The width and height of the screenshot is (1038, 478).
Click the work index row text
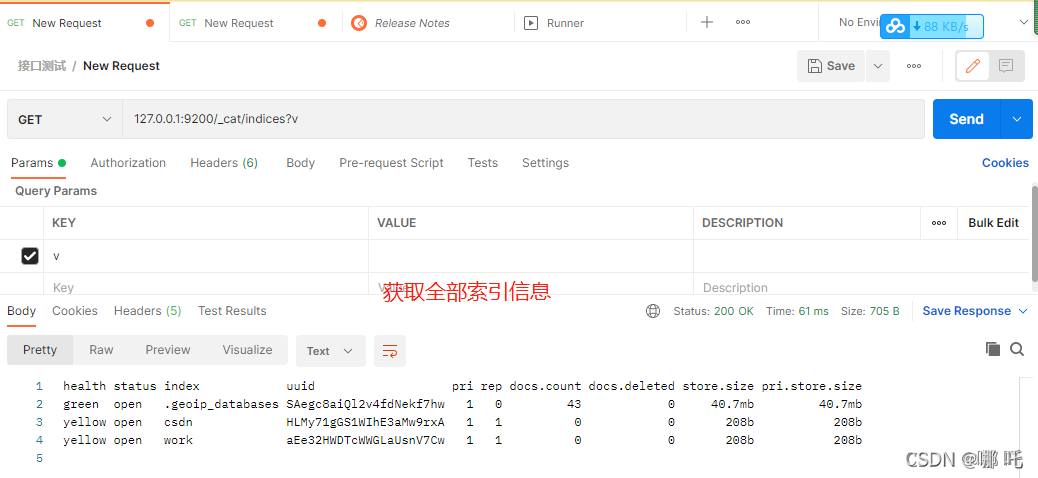(x=178, y=440)
